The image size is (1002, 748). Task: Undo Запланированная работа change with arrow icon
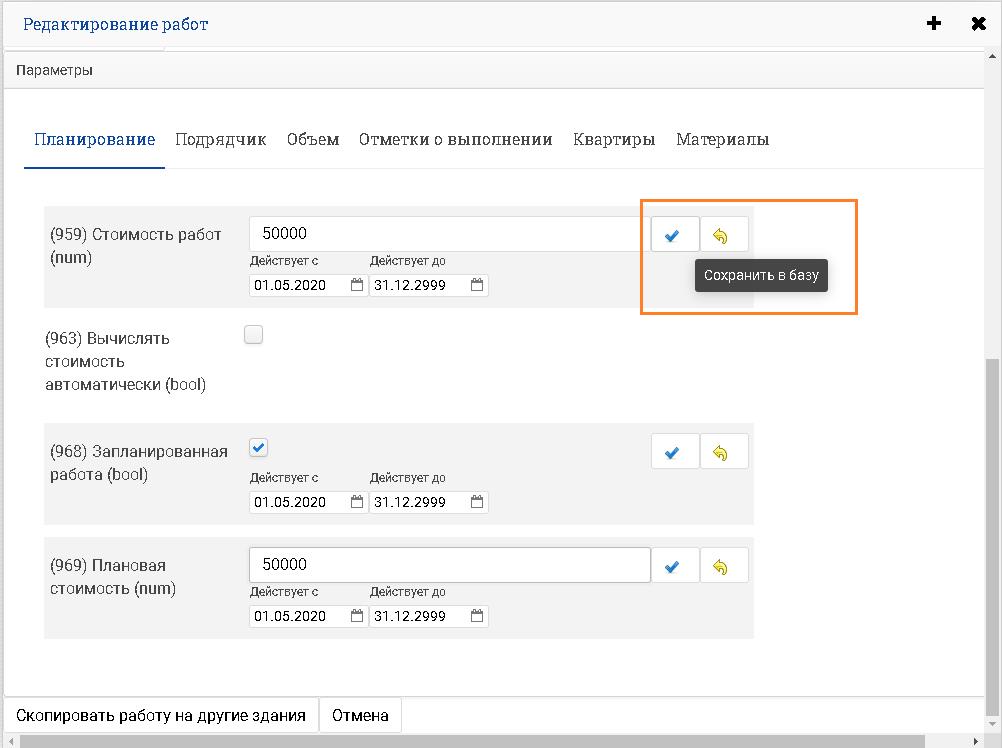[x=723, y=452]
